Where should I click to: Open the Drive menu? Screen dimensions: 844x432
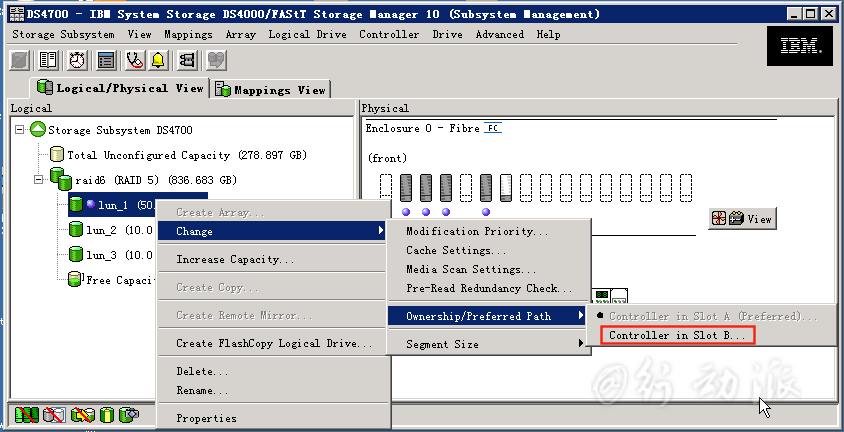pos(447,34)
